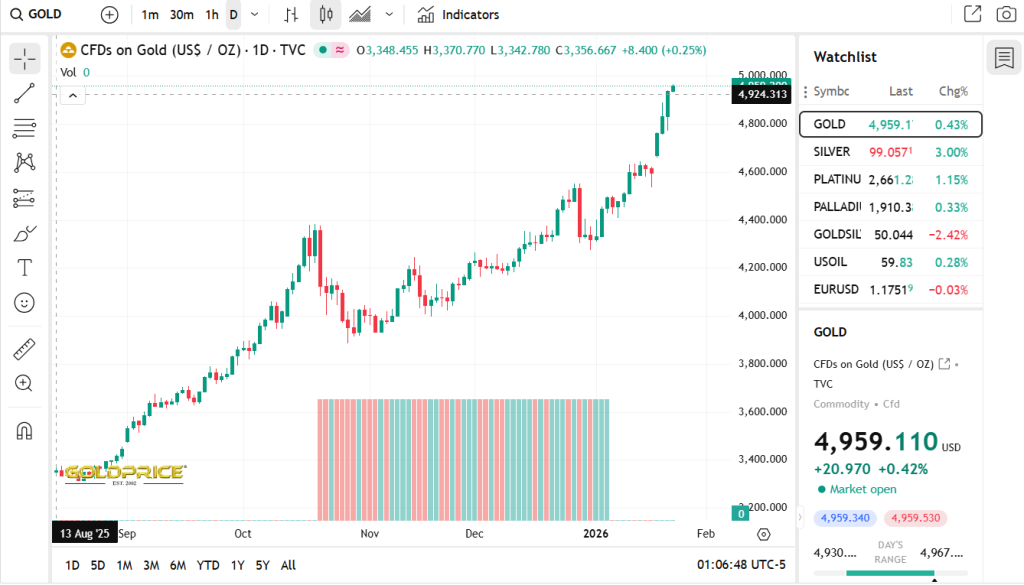Select the XABCD pattern tool
1024x585 pixels.
(x=24, y=162)
